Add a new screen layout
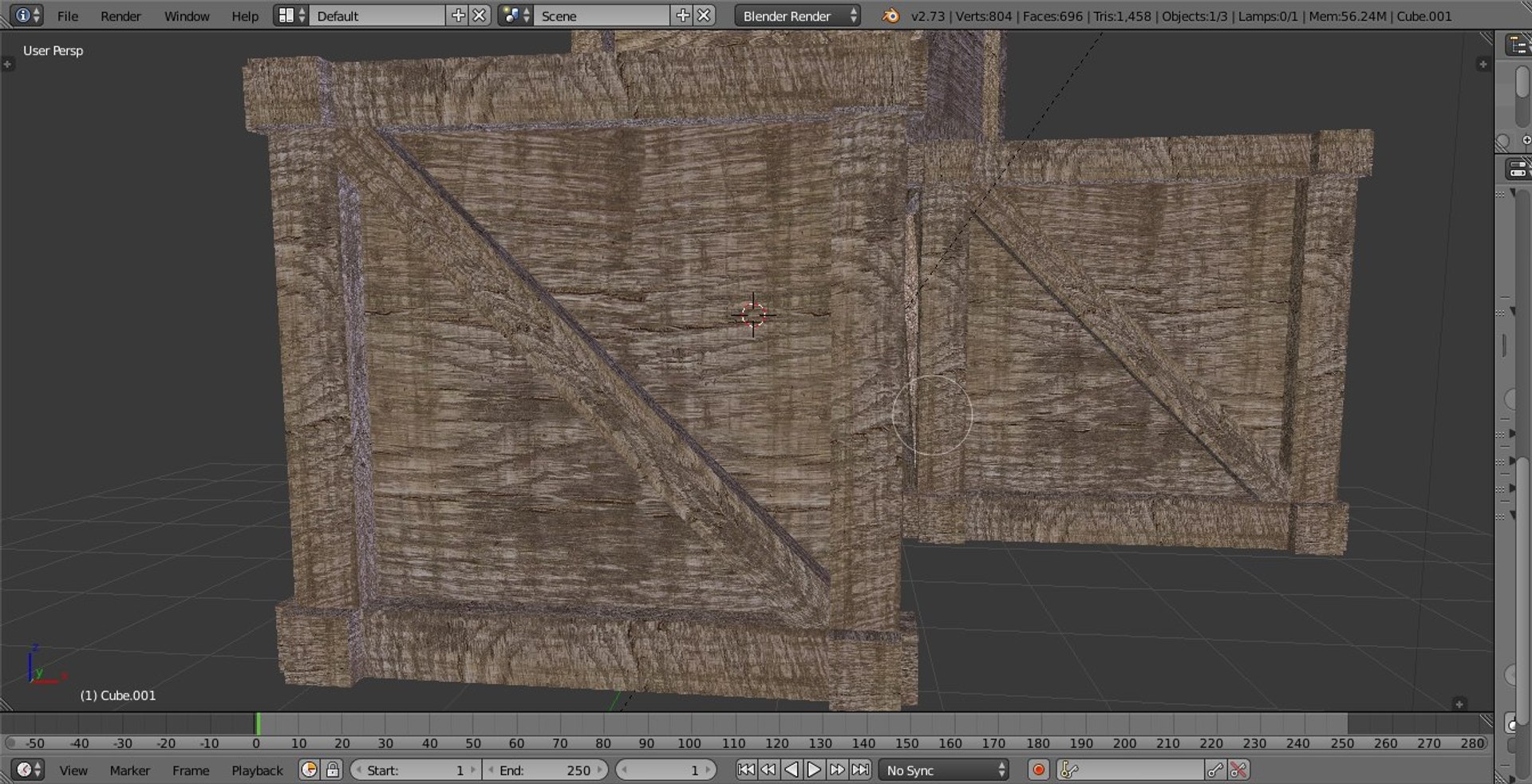 click(x=458, y=15)
